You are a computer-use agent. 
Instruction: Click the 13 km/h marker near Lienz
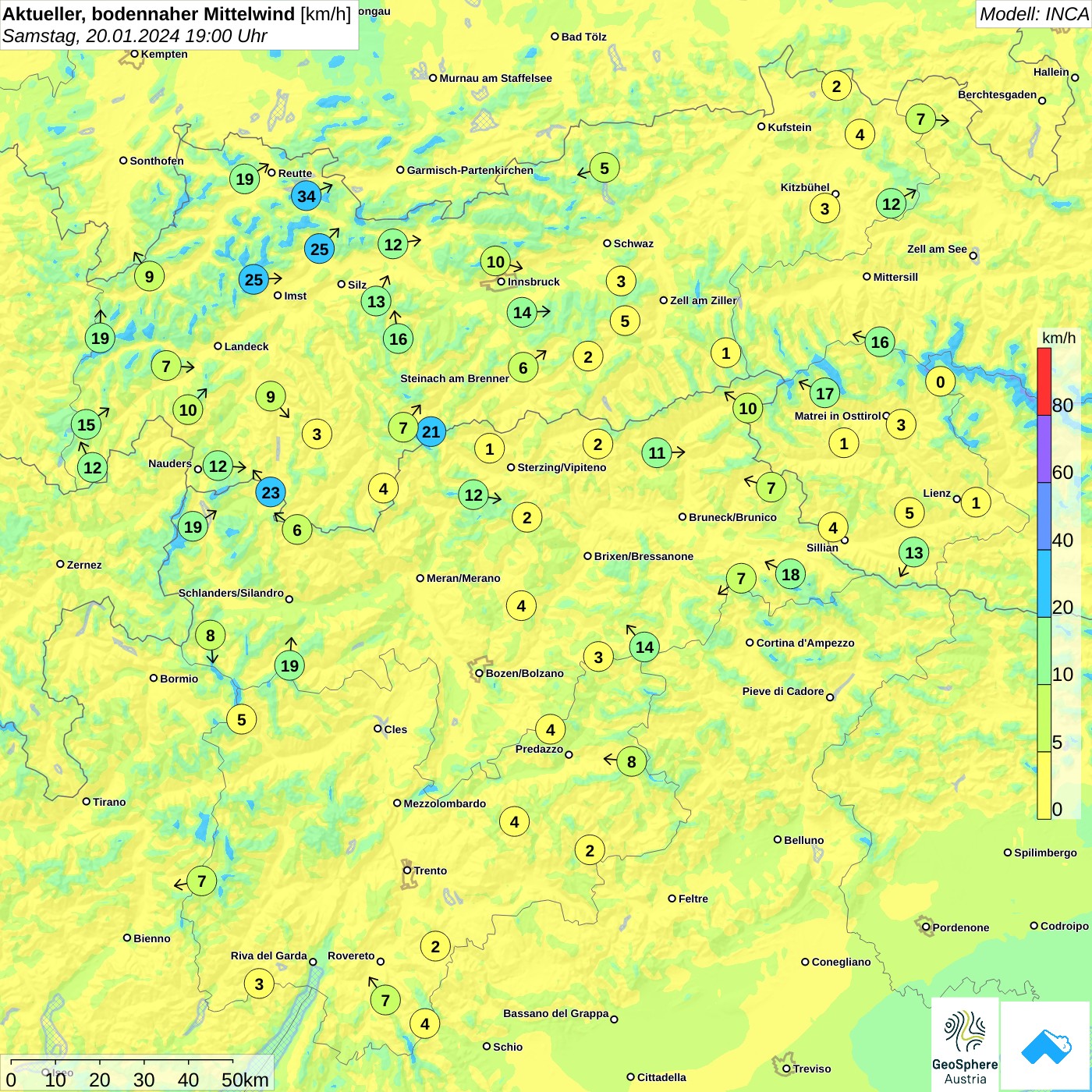click(914, 552)
